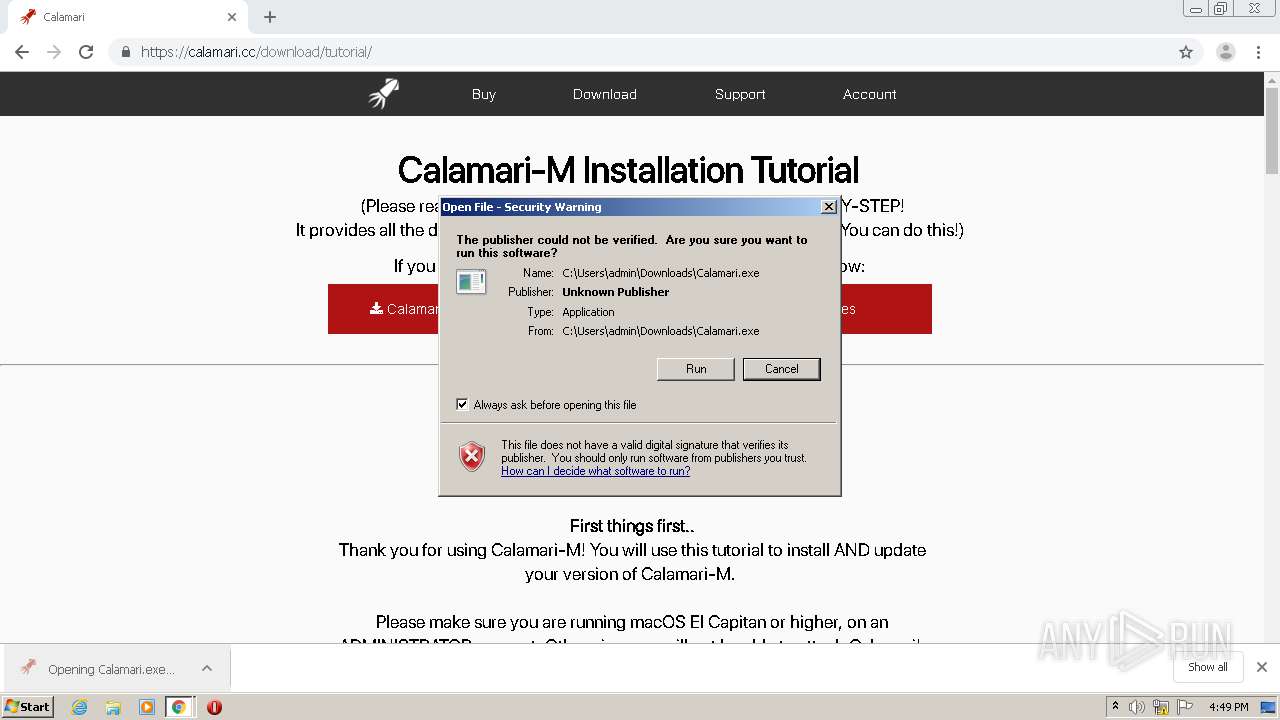Screen dimensions: 1280x720
Task: Click the red shield warning icon
Action: coord(472,457)
